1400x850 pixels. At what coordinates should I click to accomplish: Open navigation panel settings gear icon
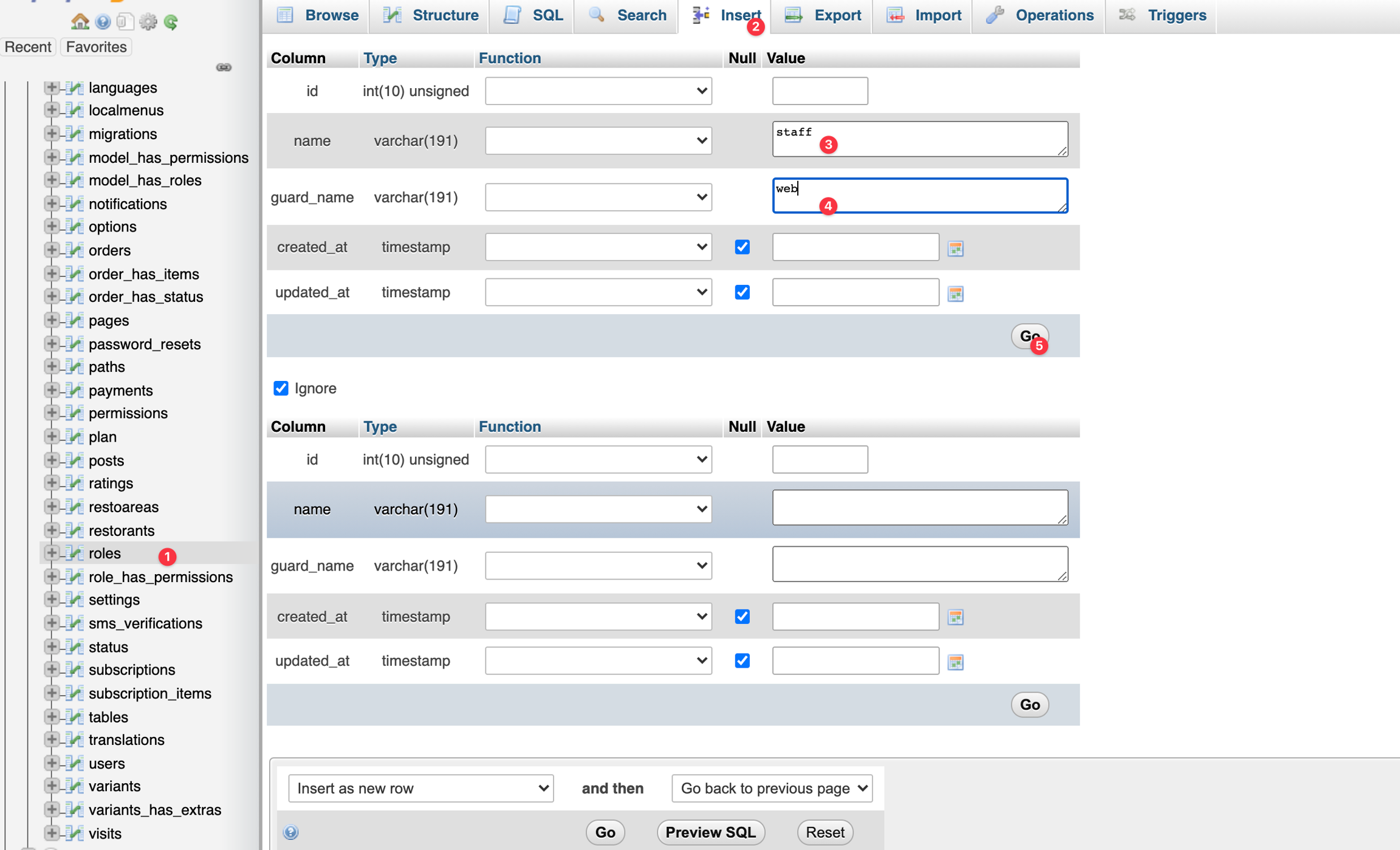click(x=148, y=22)
